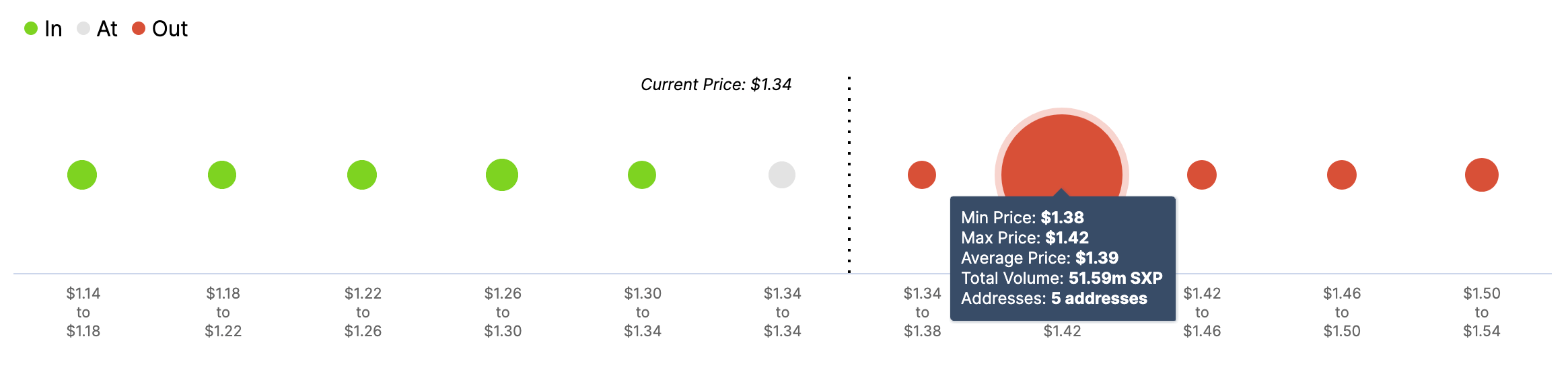Click gray At bubble for $1.34 range
This screenshot has width=1568, height=382.
pyautogui.click(x=782, y=175)
